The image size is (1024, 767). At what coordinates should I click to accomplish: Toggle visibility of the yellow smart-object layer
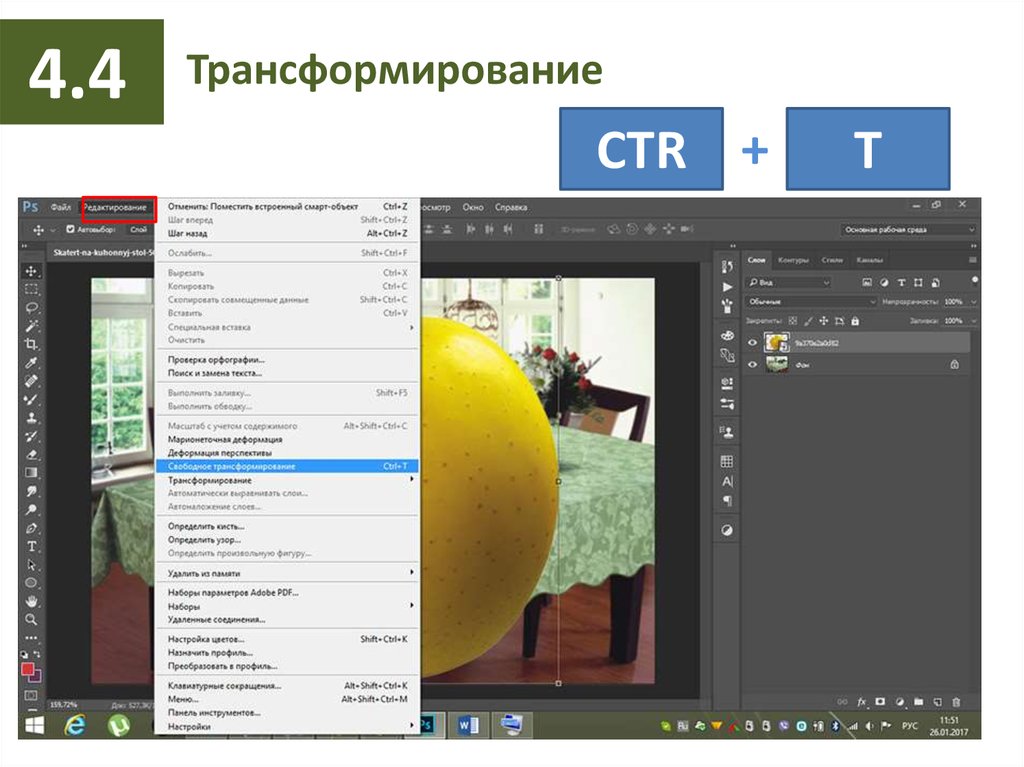753,342
